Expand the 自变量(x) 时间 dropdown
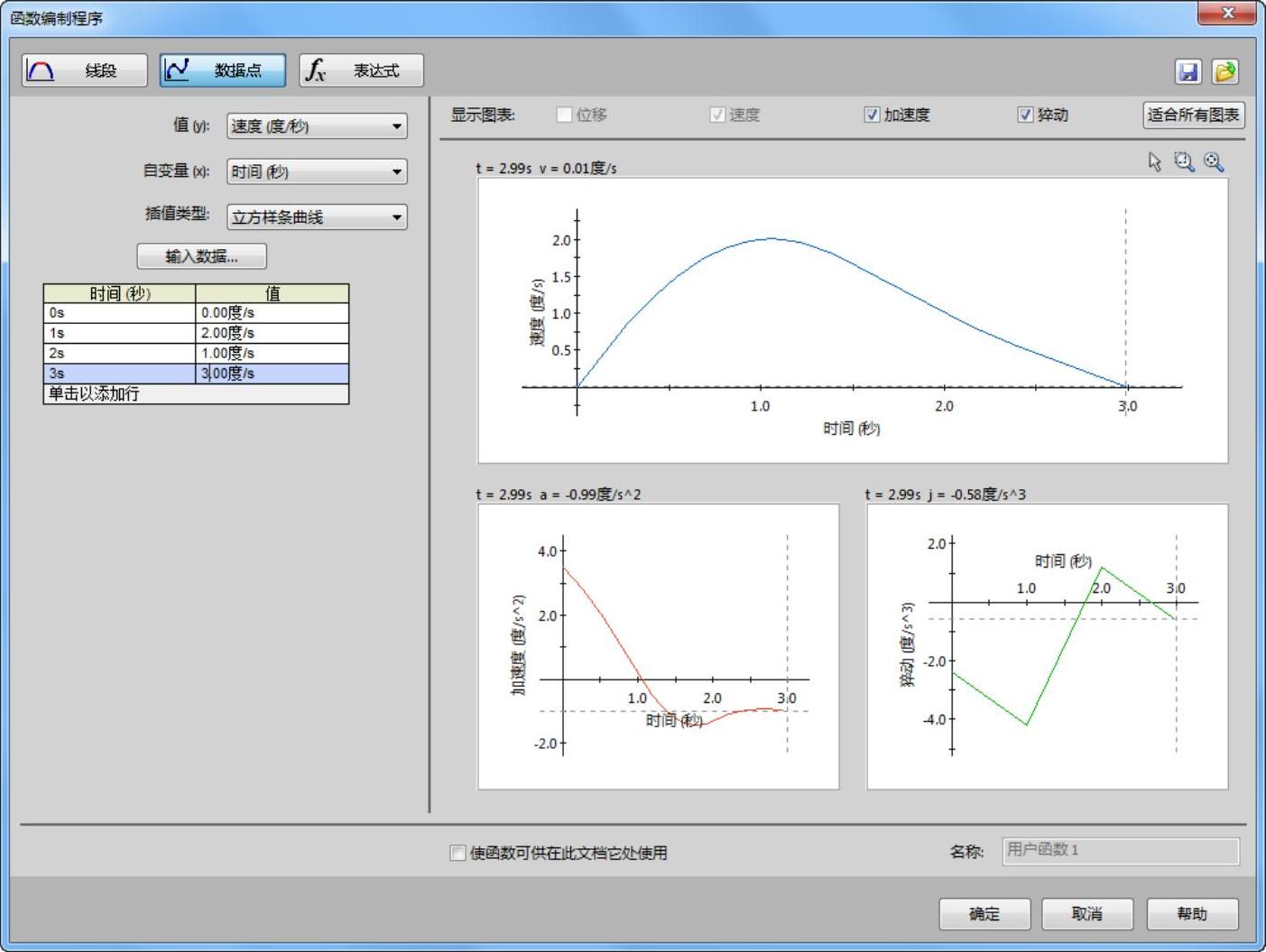This screenshot has height=952, width=1266. (317, 171)
